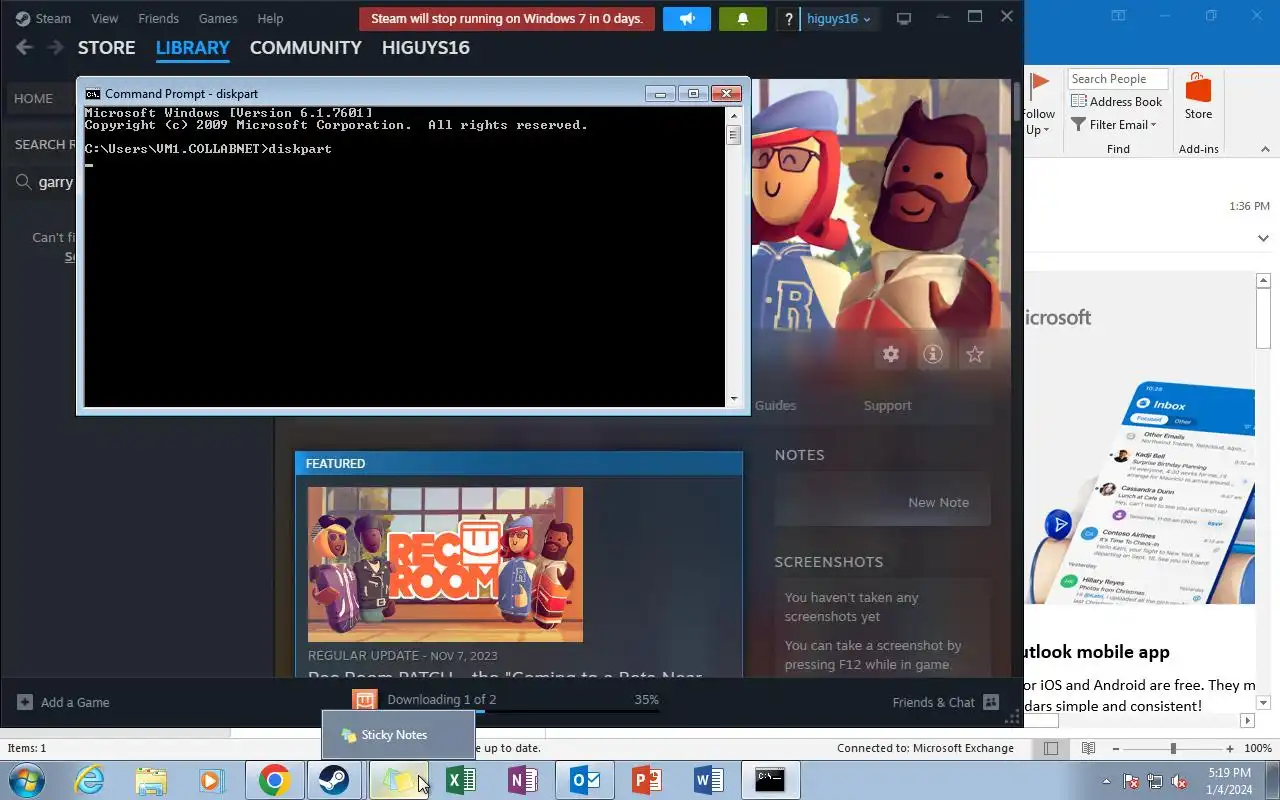Open the Store add-ins icon in Outlook
Image resolution: width=1280 pixels, height=800 pixels.
[1198, 96]
